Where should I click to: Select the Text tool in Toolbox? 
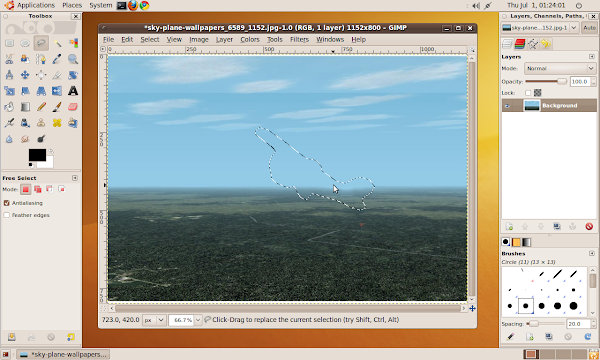[x=73, y=91]
